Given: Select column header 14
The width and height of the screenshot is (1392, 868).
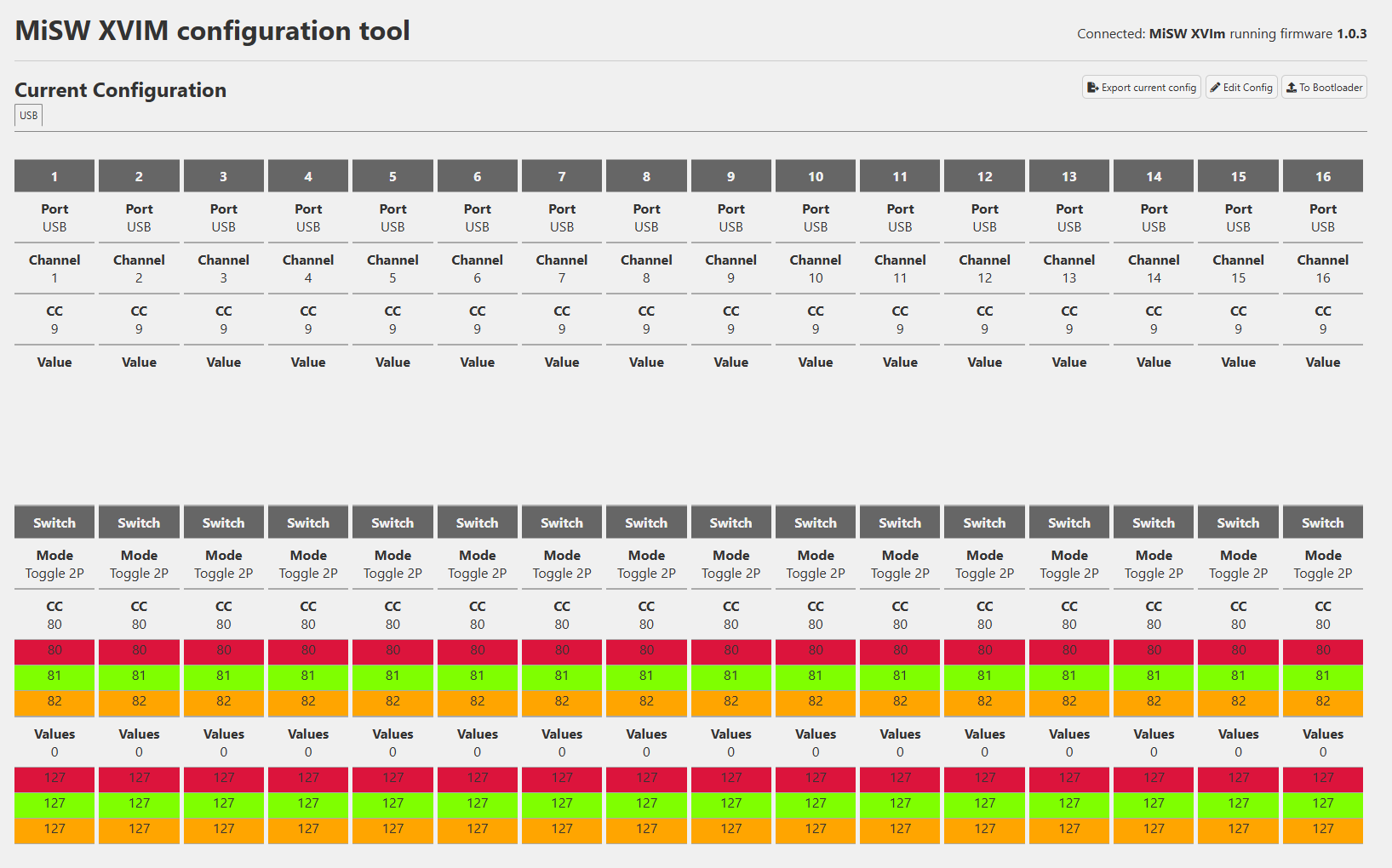Looking at the screenshot, I should pyautogui.click(x=1154, y=176).
